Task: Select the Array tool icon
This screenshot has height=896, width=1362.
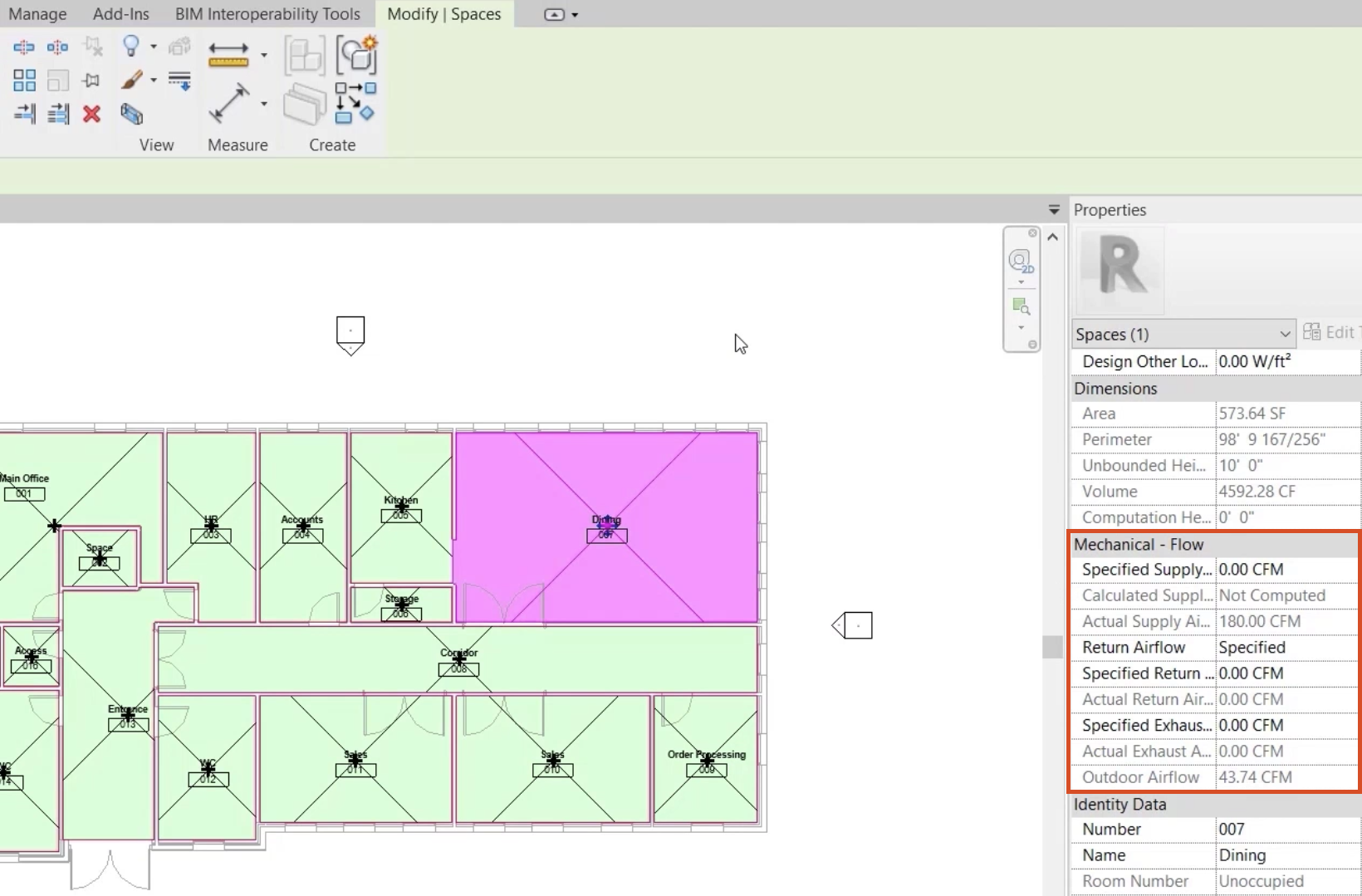Action: (x=24, y=81)
